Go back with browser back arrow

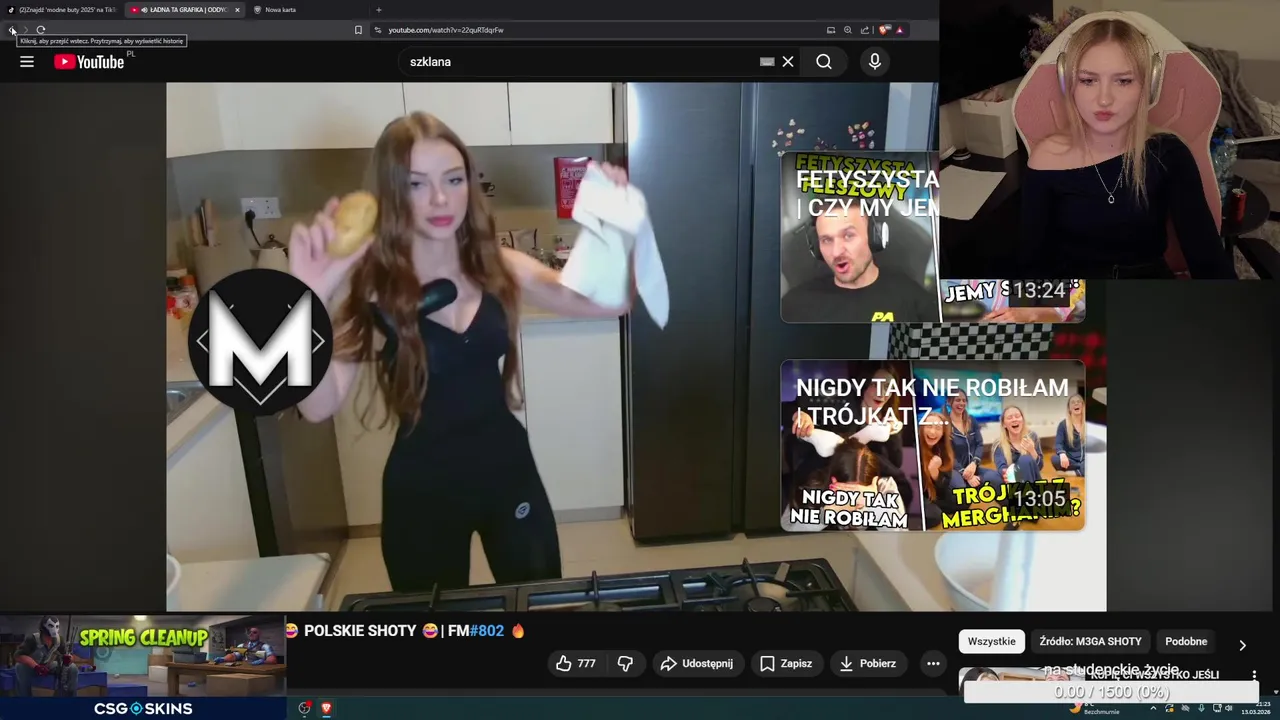click(12, 30)
